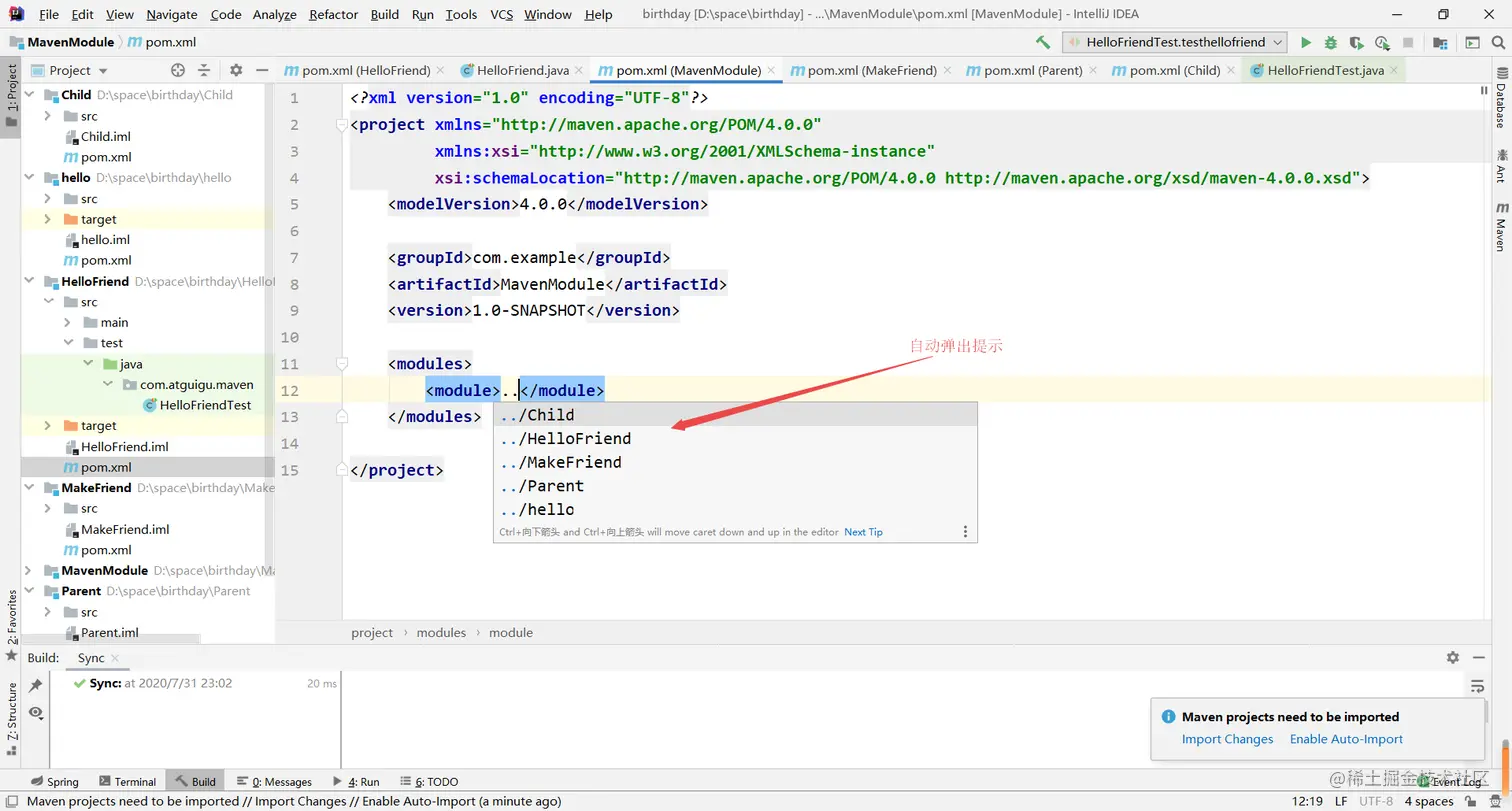Run with Coverage using the shield icon
The height and width of the screenshot is (811, 1512).
click(x=1357, y=43)
